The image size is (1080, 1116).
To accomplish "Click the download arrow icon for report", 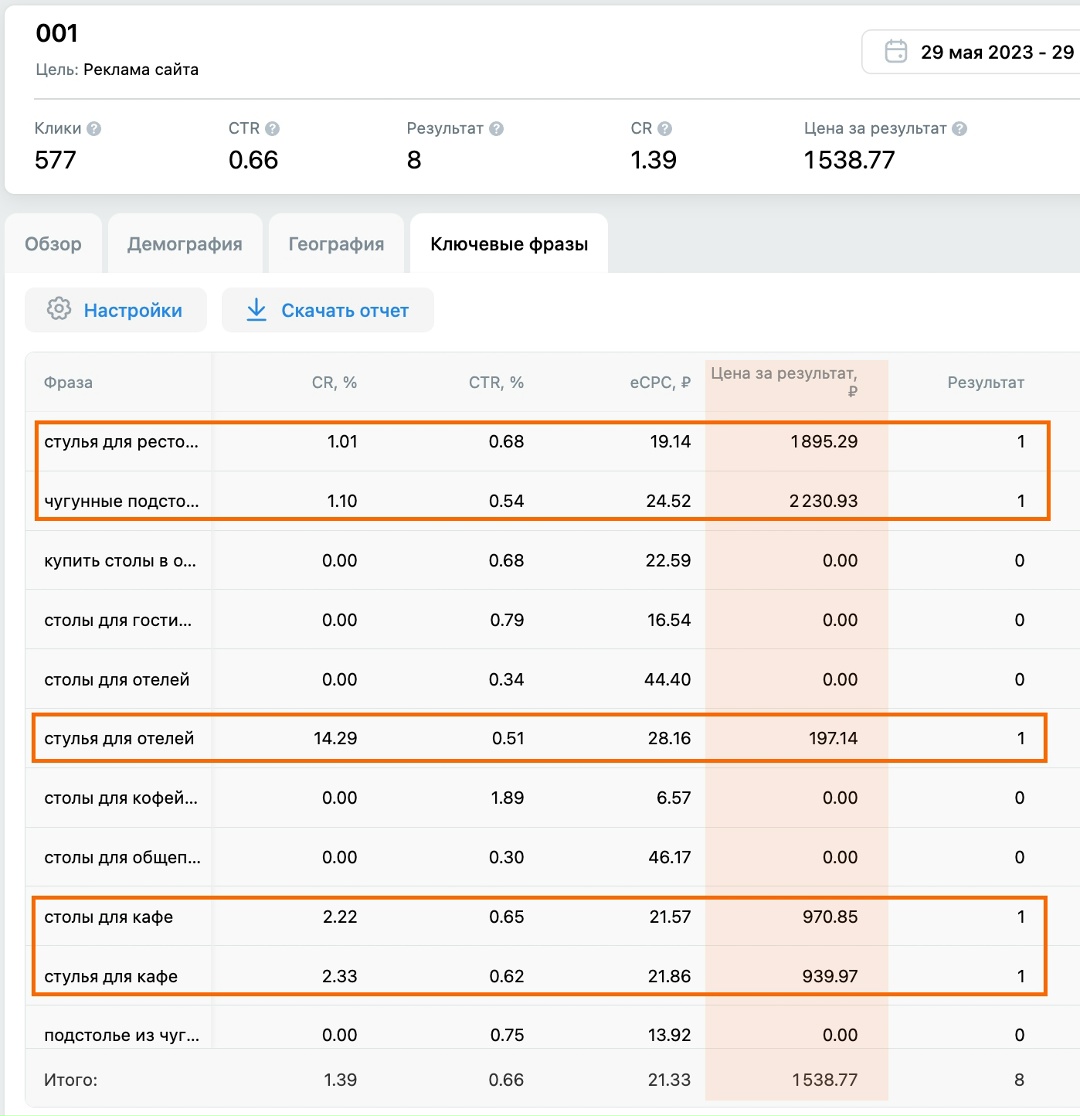I will 256,310.
